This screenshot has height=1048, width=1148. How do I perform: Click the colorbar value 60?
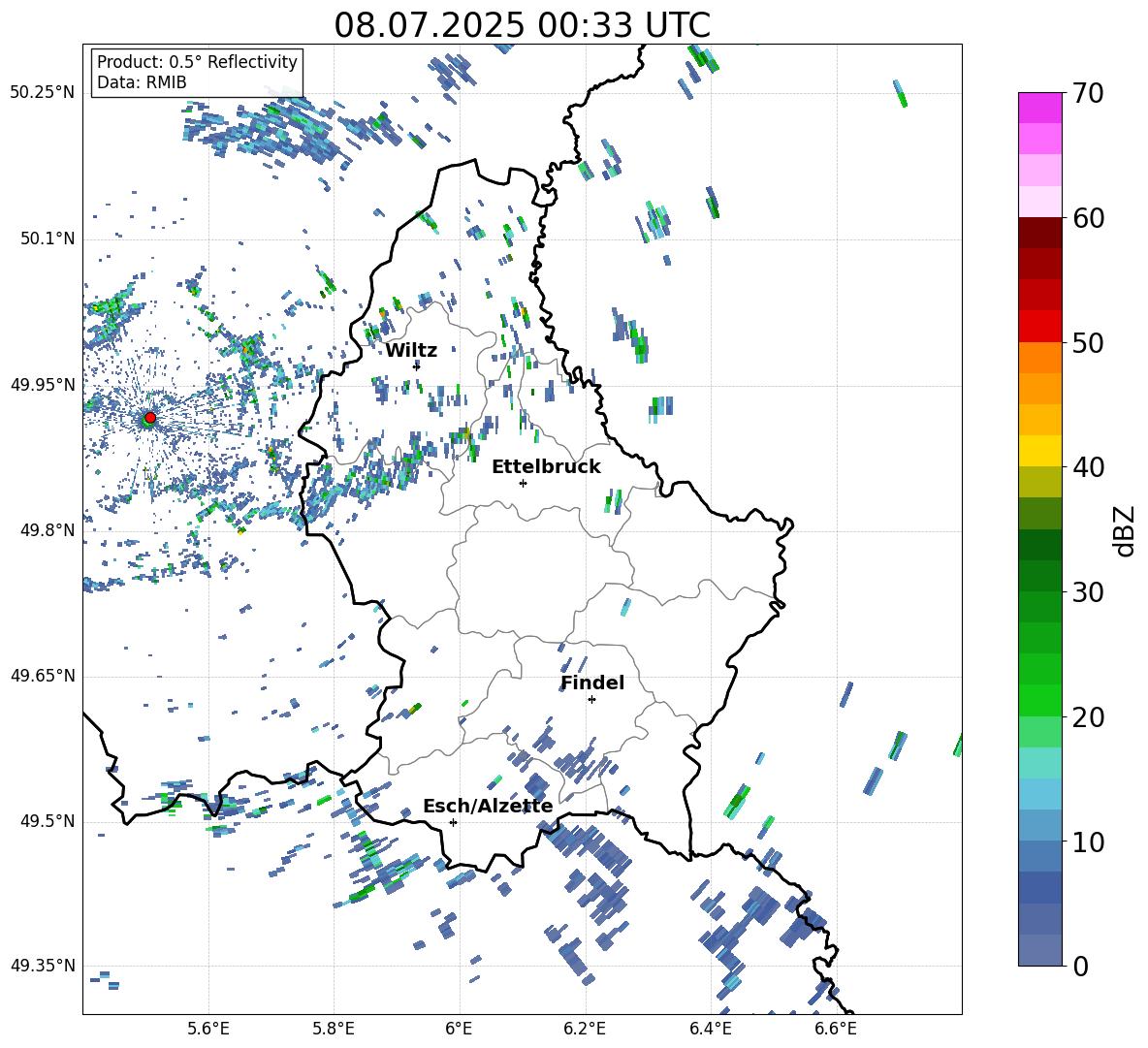click(1088, 218)
